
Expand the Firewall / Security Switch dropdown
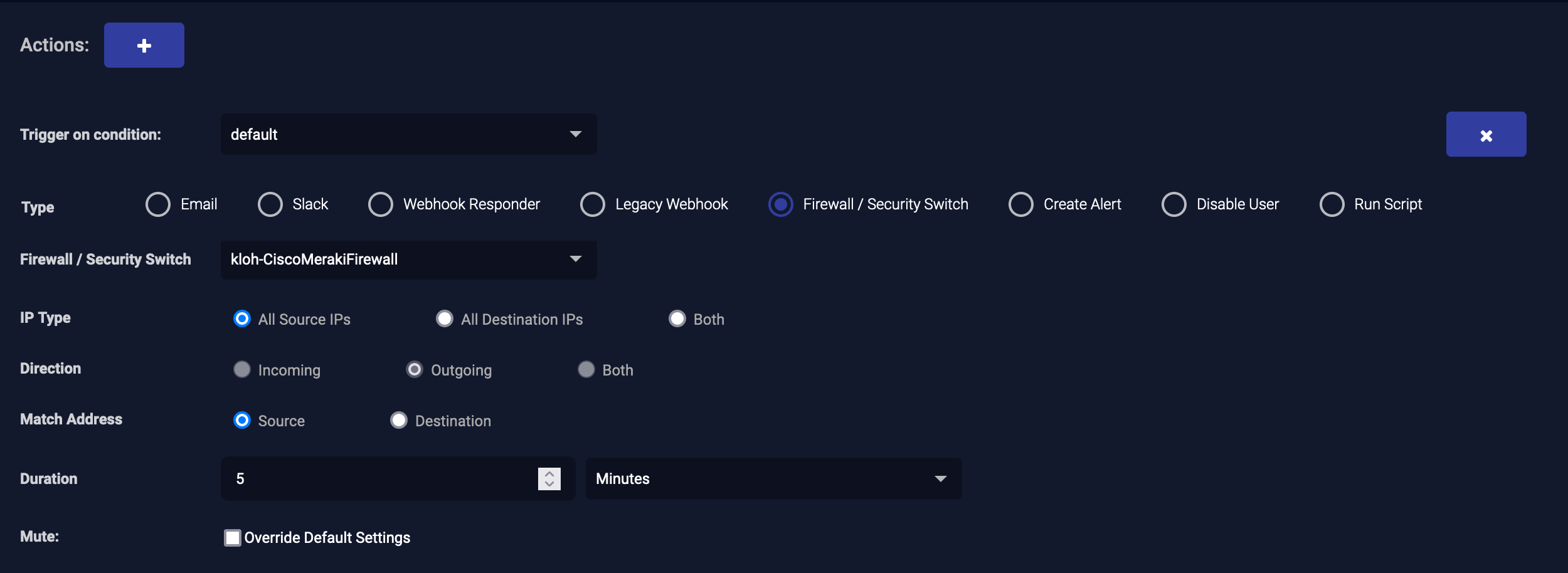click(408, 260)
